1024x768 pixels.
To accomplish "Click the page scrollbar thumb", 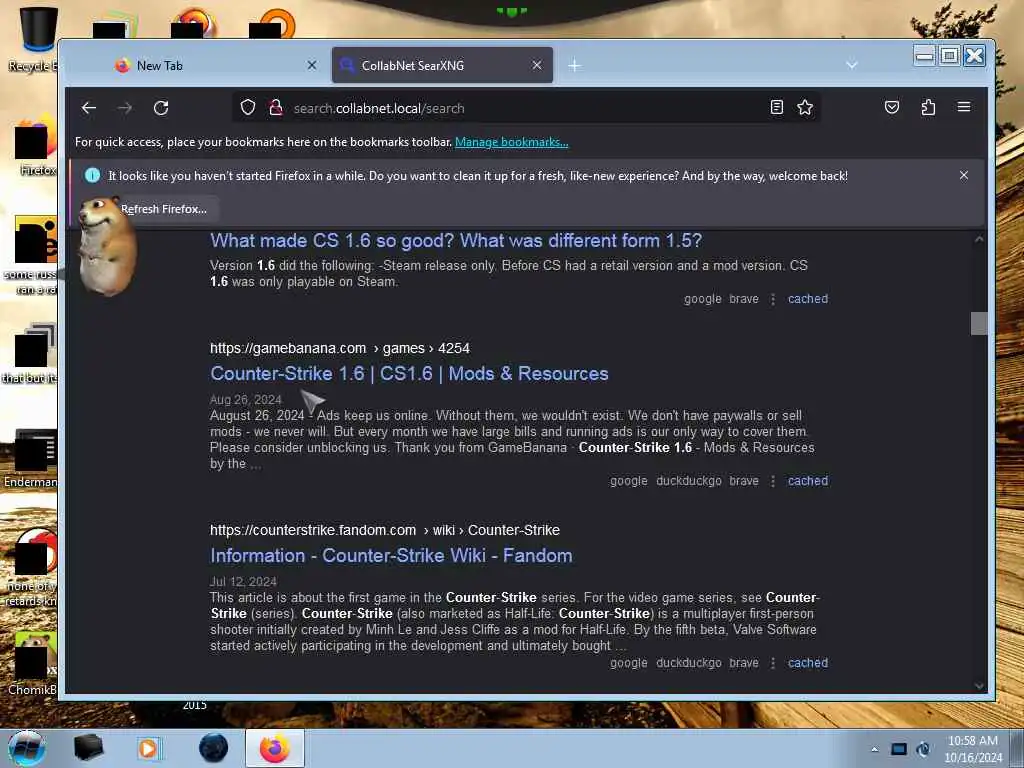I will (979, 323).
